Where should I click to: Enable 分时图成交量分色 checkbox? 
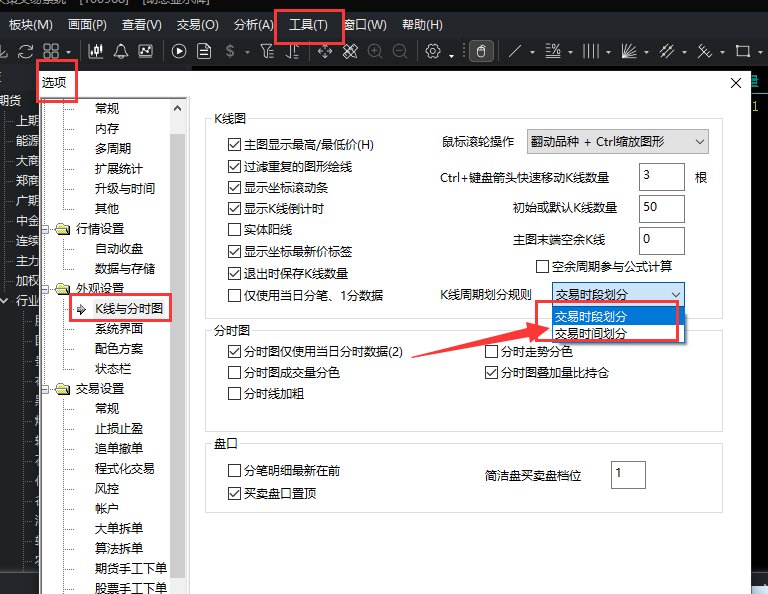click(234, 373)
